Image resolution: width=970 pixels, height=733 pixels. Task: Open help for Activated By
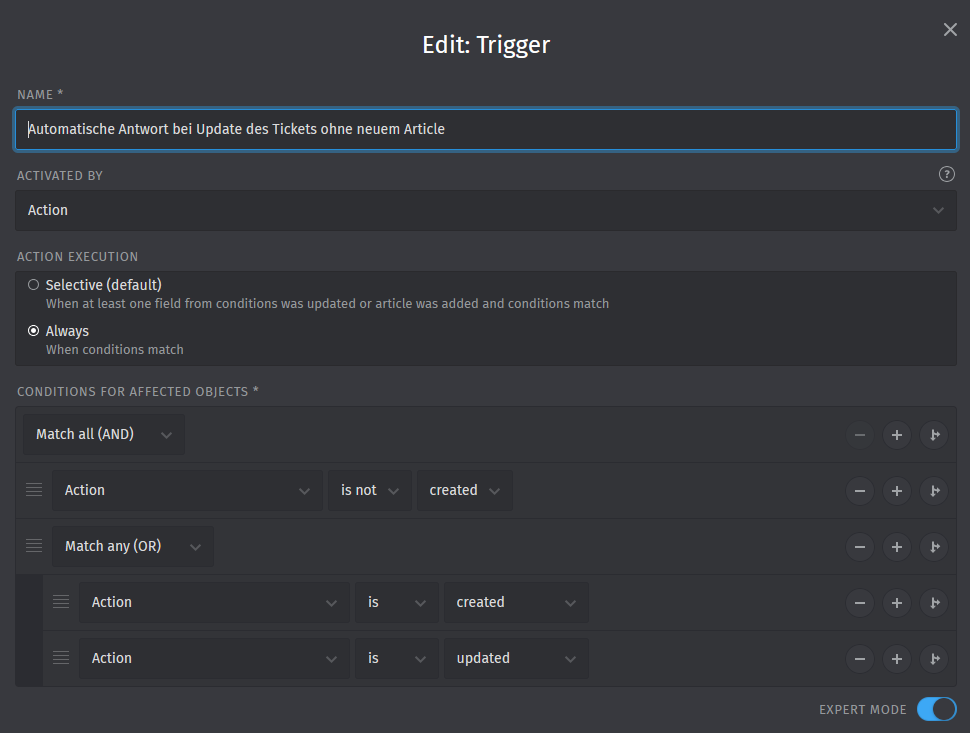pos(946,174)
